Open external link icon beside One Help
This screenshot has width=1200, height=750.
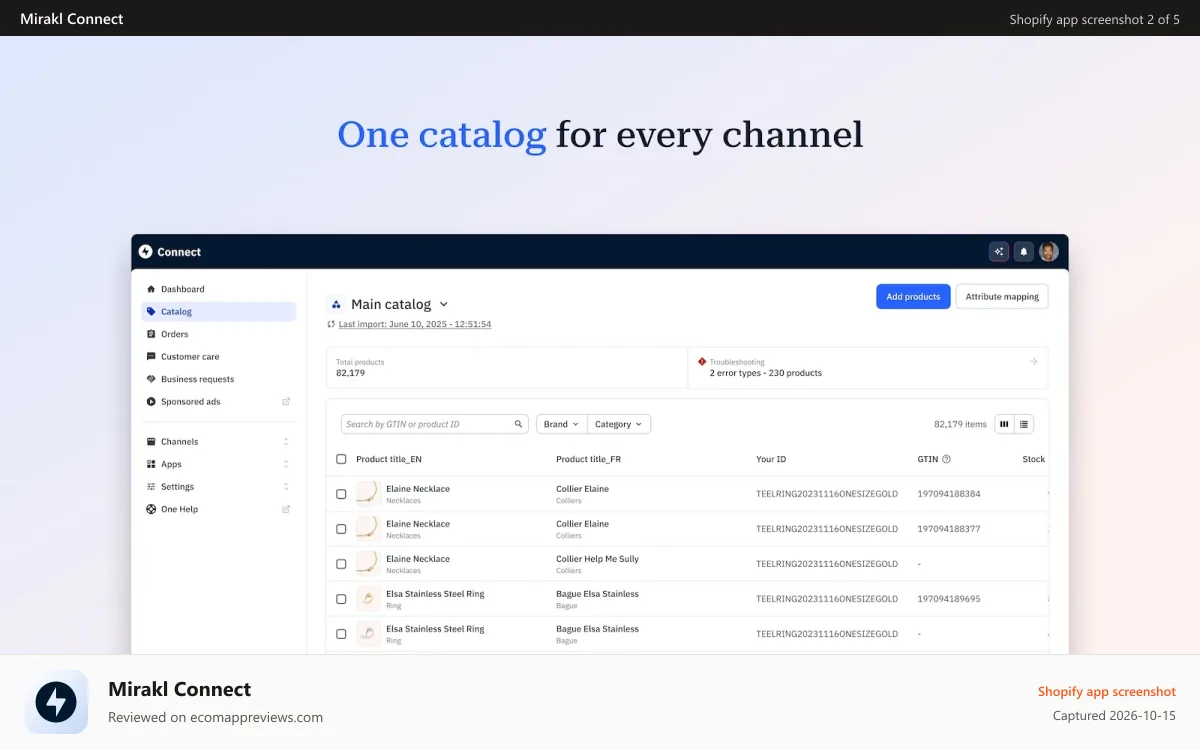(x=286, y=509)
